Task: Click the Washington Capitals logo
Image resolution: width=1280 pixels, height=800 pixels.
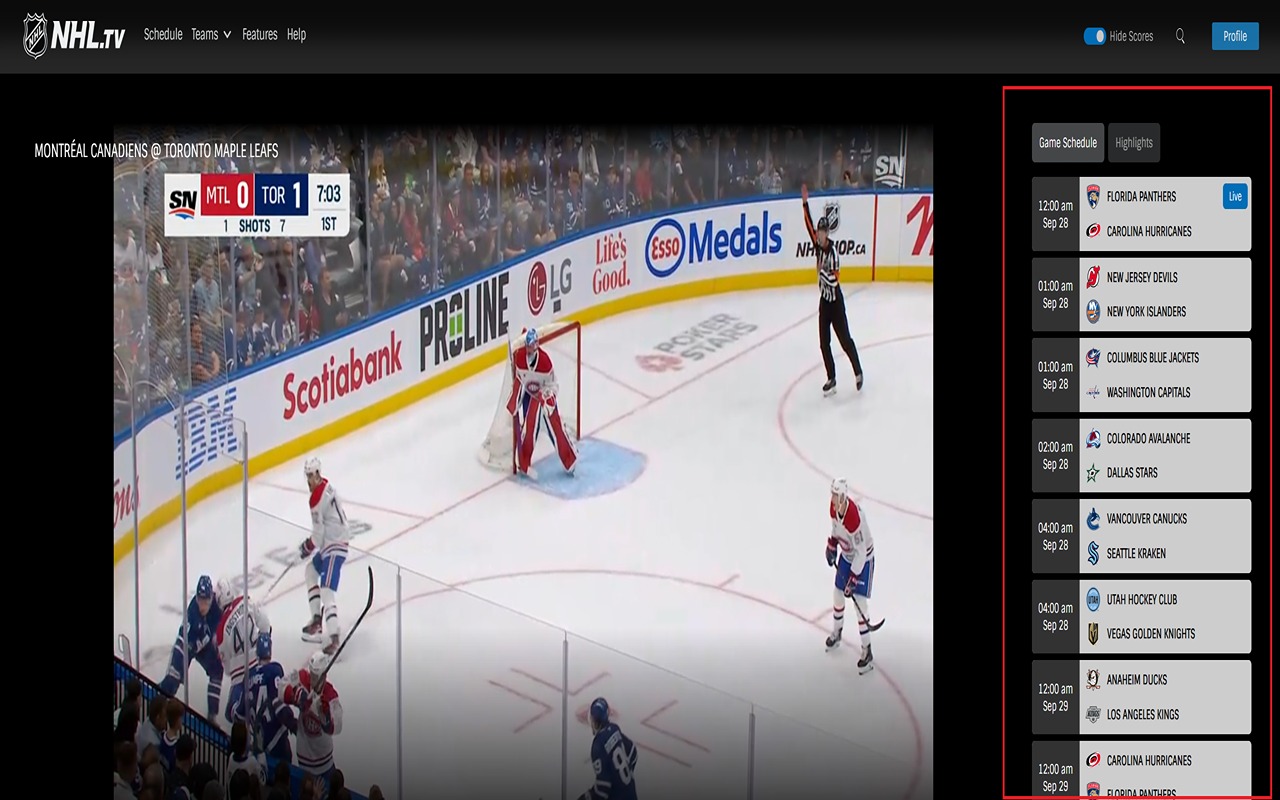Action: pyautogui.click(x=1093, y=393)
